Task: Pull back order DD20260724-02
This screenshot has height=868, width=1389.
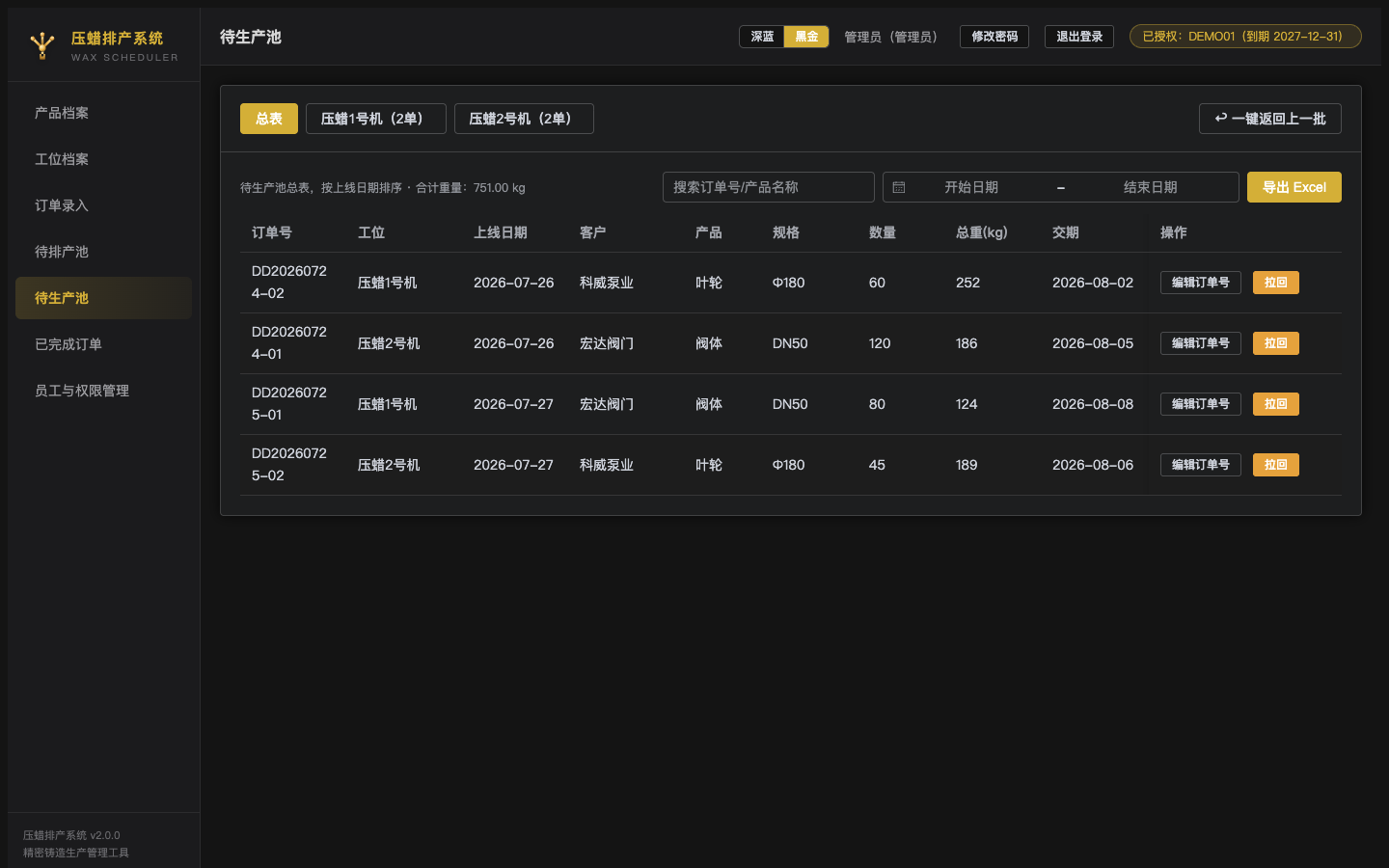Action: coord(1276,283)
